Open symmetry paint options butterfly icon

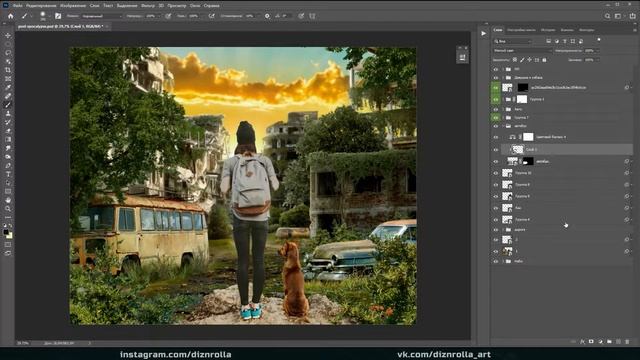coord(312,16)
